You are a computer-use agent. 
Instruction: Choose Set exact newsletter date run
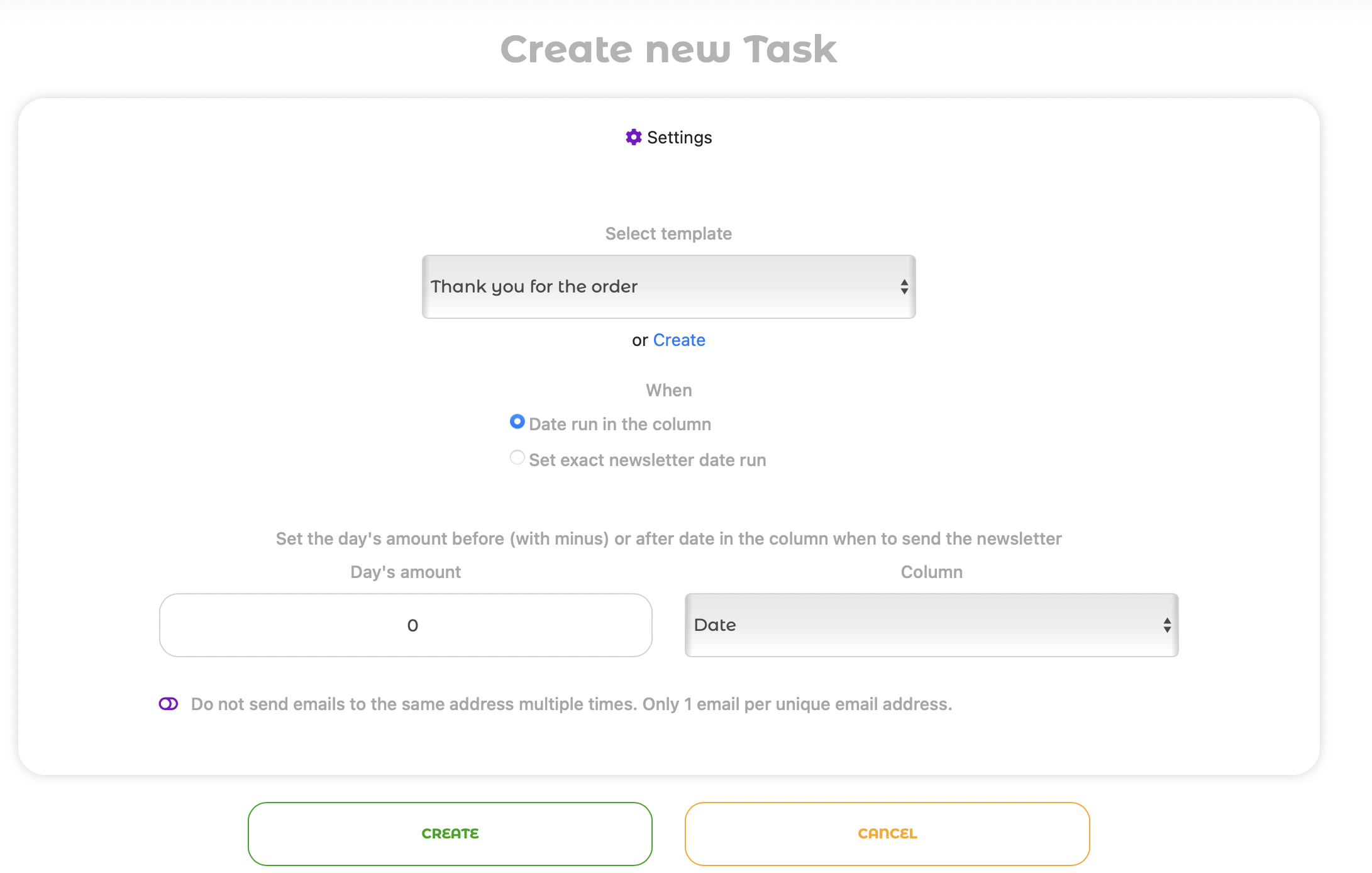[x=517, y=457]
